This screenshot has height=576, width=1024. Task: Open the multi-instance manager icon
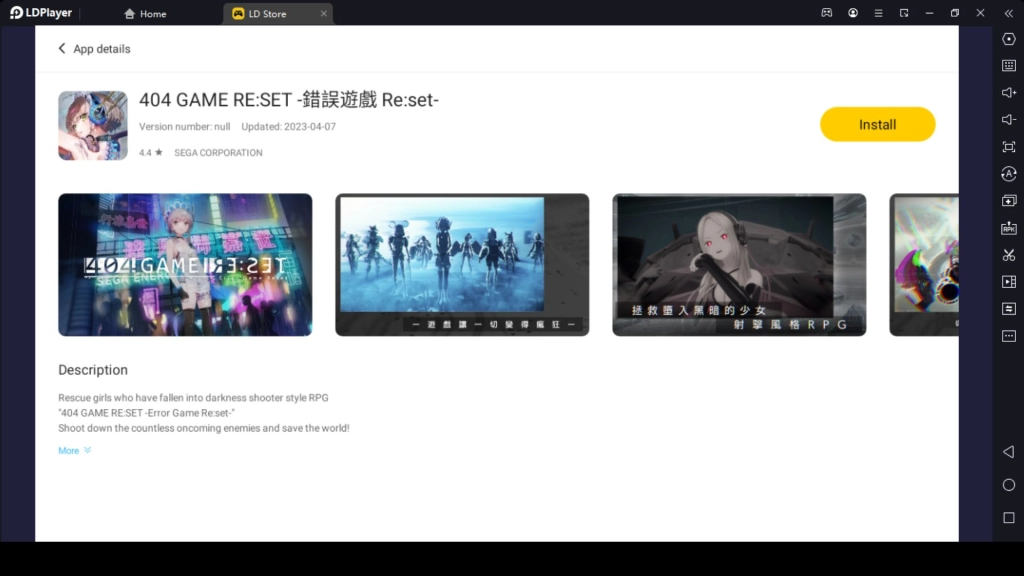point(1008,201)
